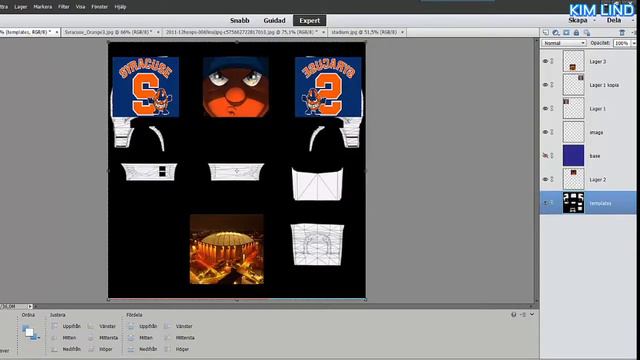
Task: Distribute layers by bottom with Fördela Nedifrån
Action: pyautogui.click(x=143, y=349)
